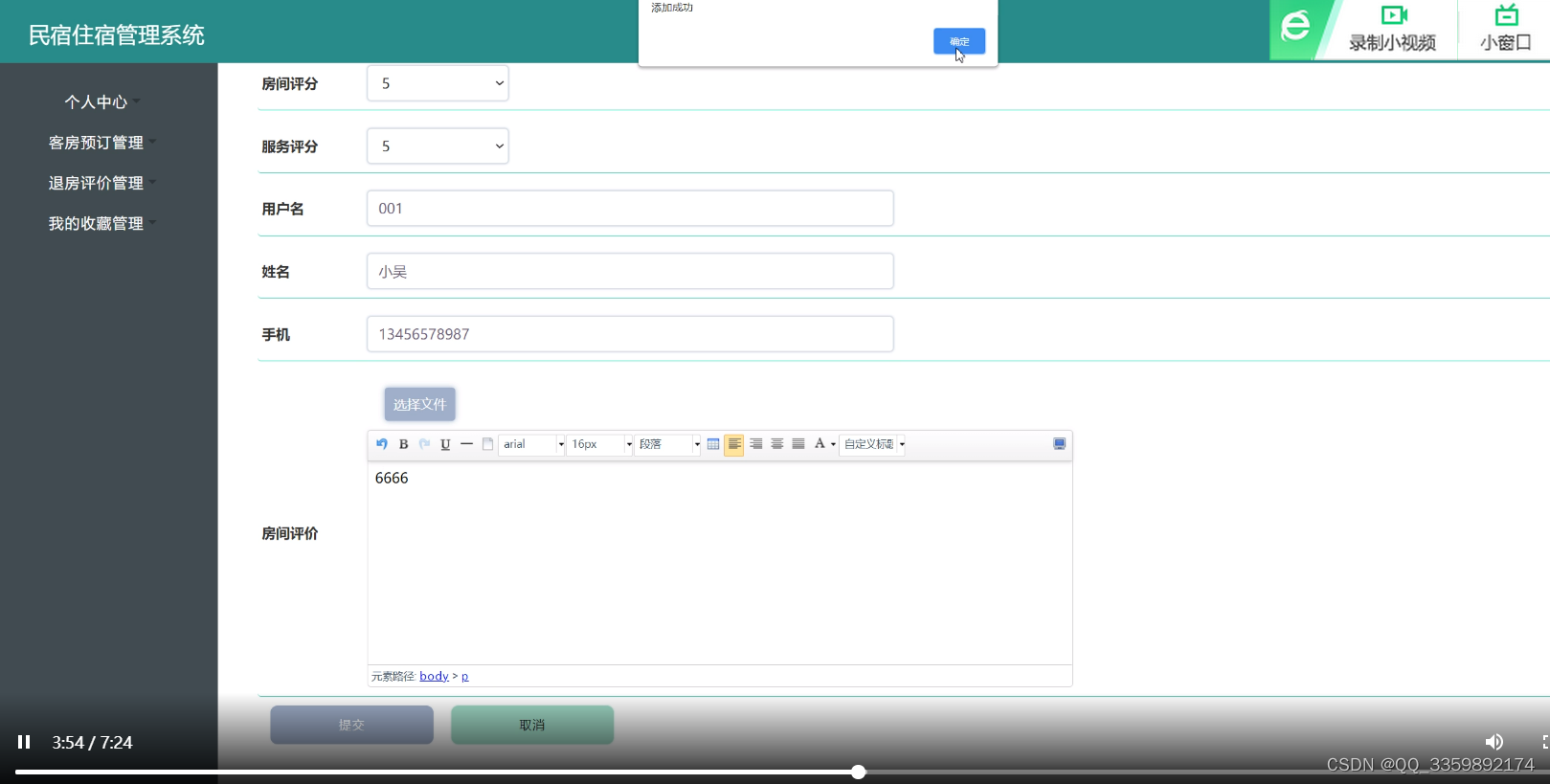Open the 自定义标题 custom title dropdown
This screenshot has width=1550, height=784.
[872, 444]
